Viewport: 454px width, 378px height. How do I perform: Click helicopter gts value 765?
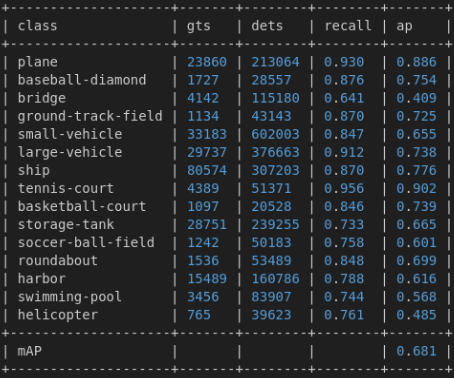(x=199, y=314)
